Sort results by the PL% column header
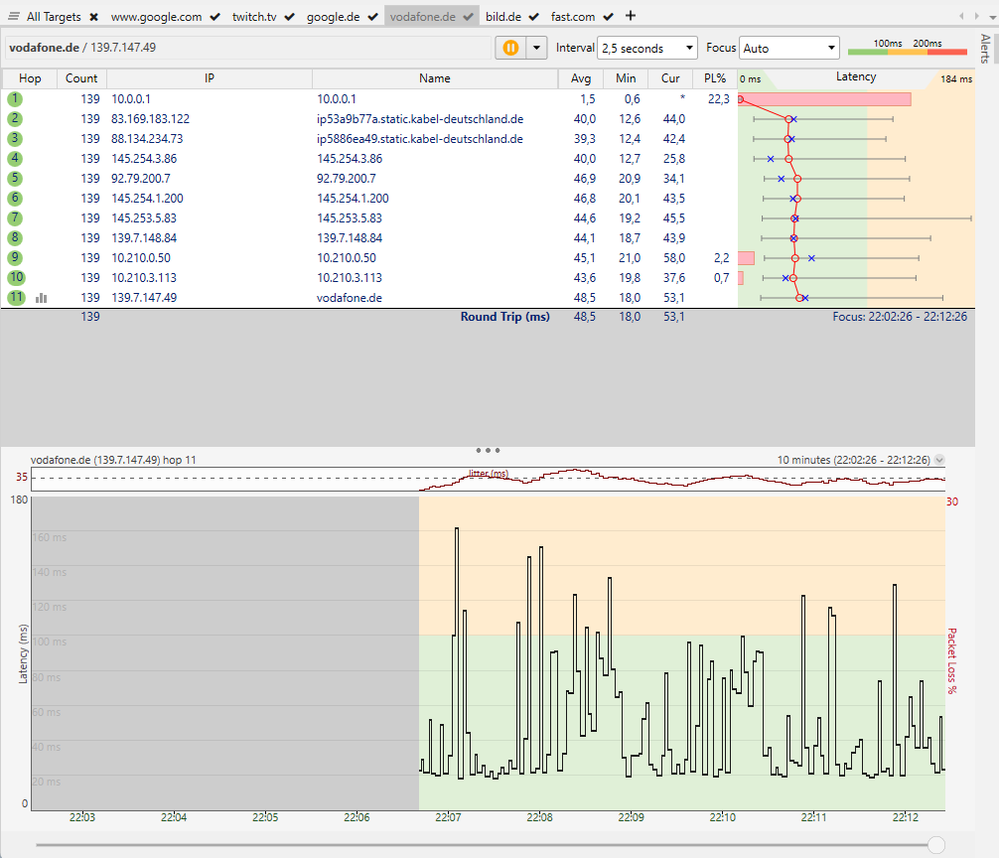Image resolution: width=999 pixels, height=858 pixels. tap(713, 78)
